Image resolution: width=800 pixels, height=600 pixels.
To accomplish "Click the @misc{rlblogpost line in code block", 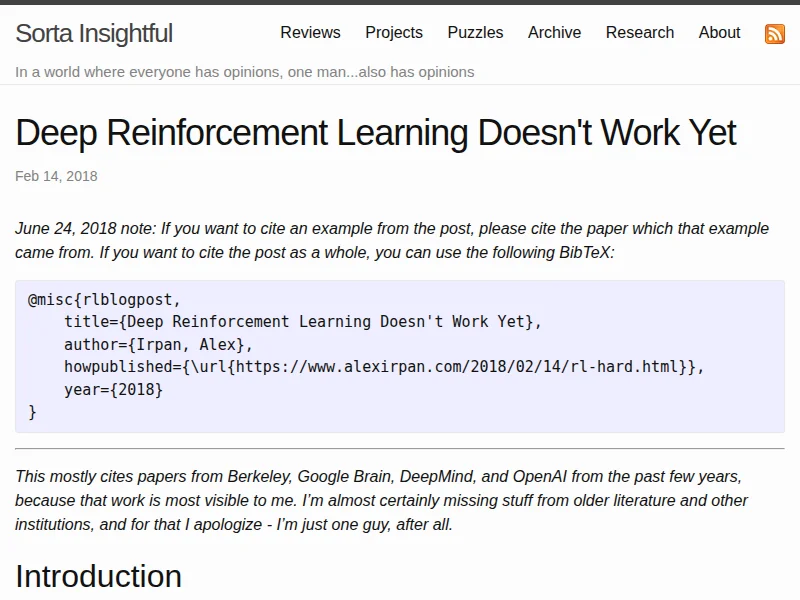I will 105,299.
